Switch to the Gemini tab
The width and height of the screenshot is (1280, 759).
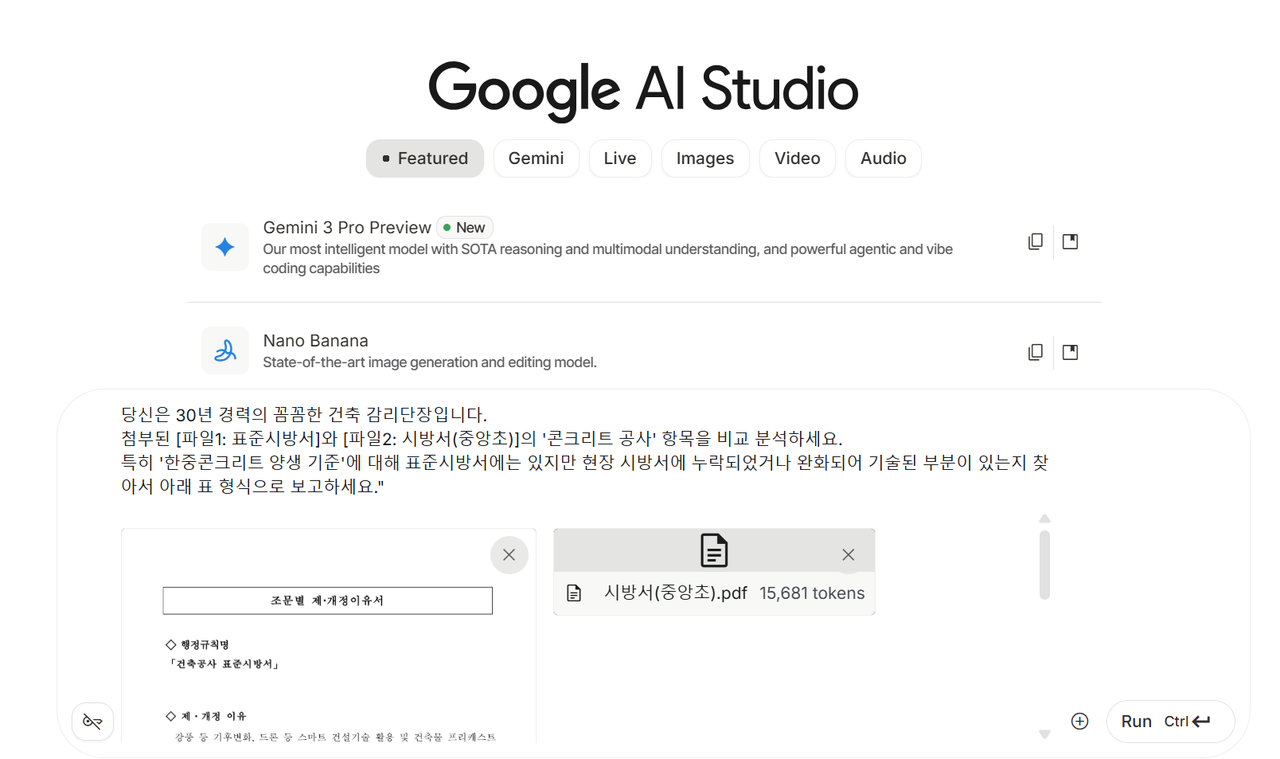point(536,158)
